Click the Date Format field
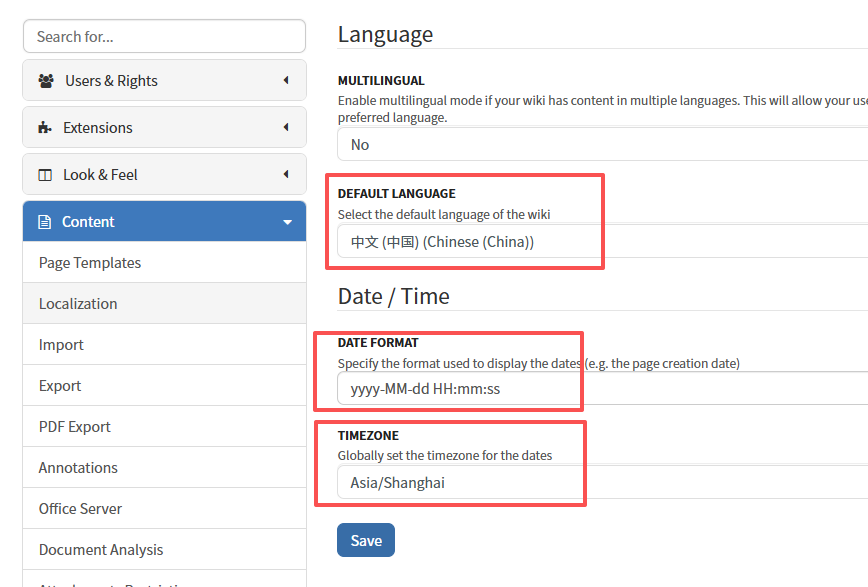Viewport: 868px width, 587px height. (x=602, y=388)
